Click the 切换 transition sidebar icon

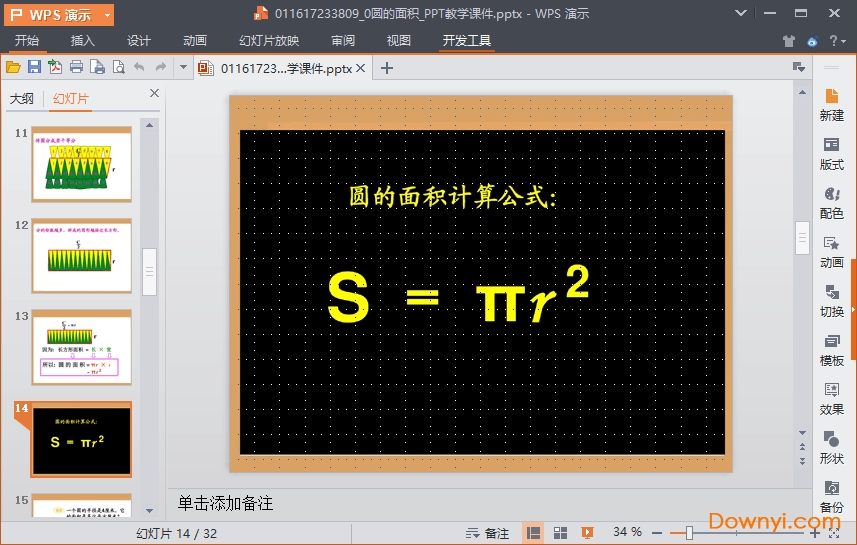[x=831, y=301]
